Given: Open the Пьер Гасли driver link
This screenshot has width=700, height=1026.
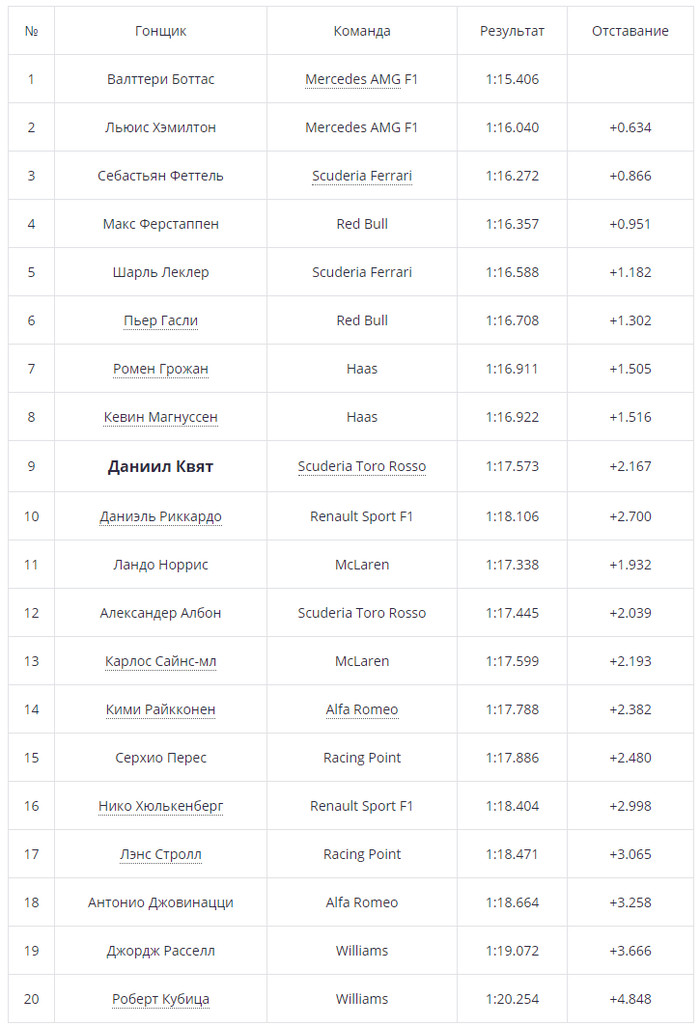Looking at the screenshot, I should [160, 321].
